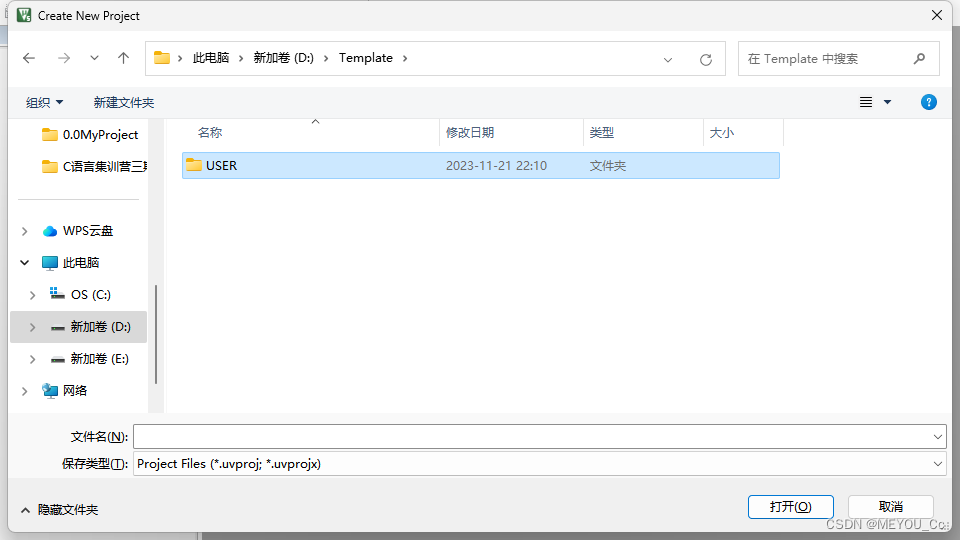The height and width of the screenshot is (540, 960).
Task: Click the search magnifier icon
Action: (919, 59)
